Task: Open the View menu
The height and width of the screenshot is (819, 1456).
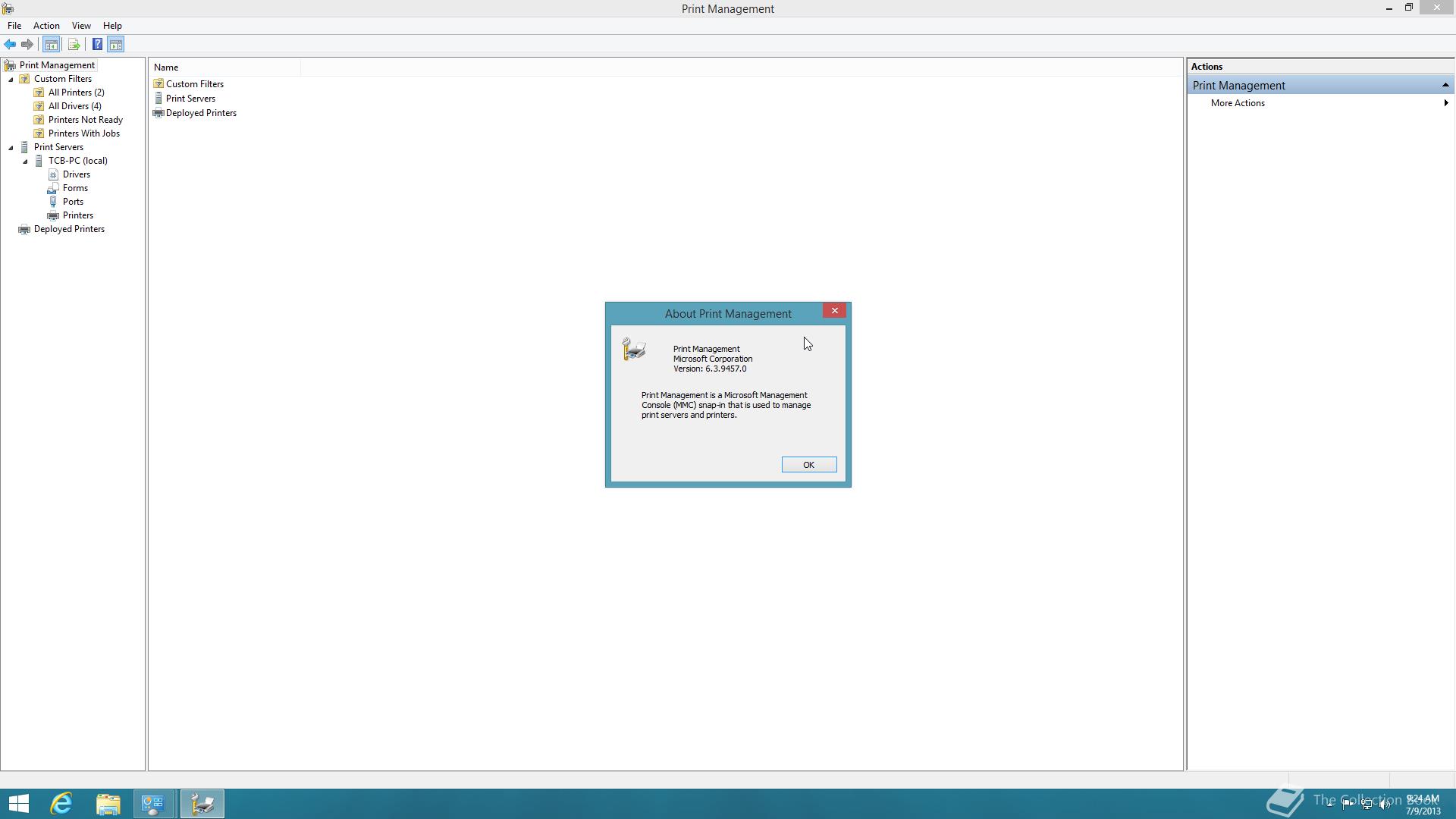Action: pyautogui.click(x=81, y=26)
